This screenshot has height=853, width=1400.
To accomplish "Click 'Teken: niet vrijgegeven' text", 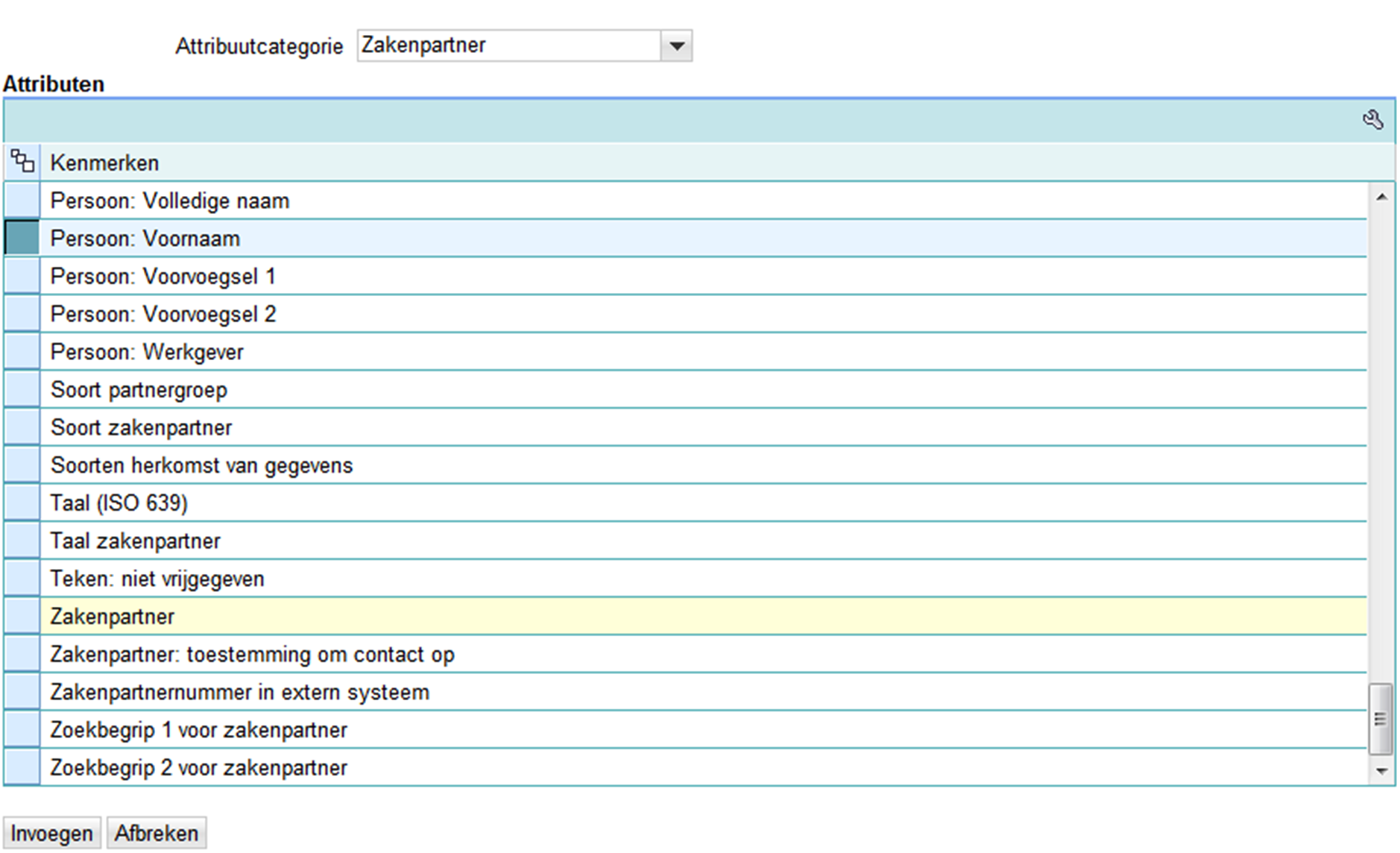I will (x=157, y=579).
